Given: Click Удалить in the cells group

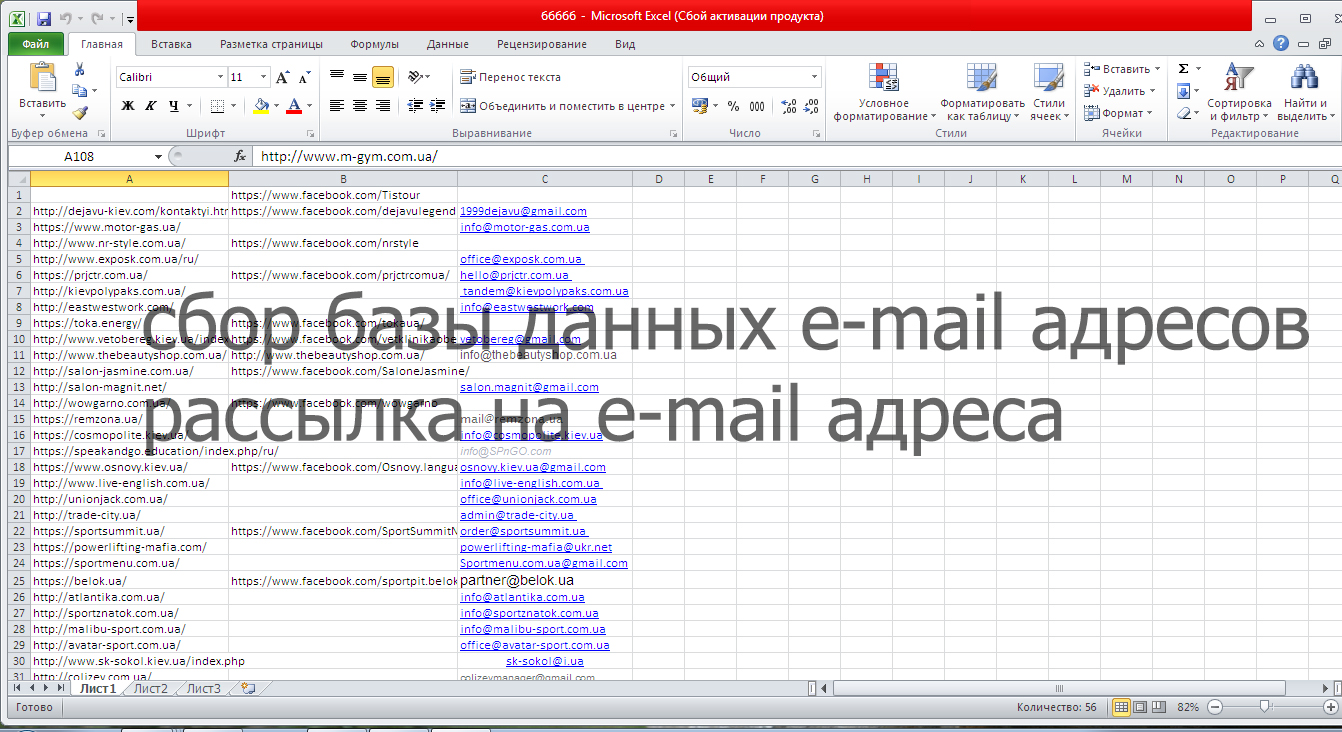Looking at the screenshot, I should click(1119, 91).
